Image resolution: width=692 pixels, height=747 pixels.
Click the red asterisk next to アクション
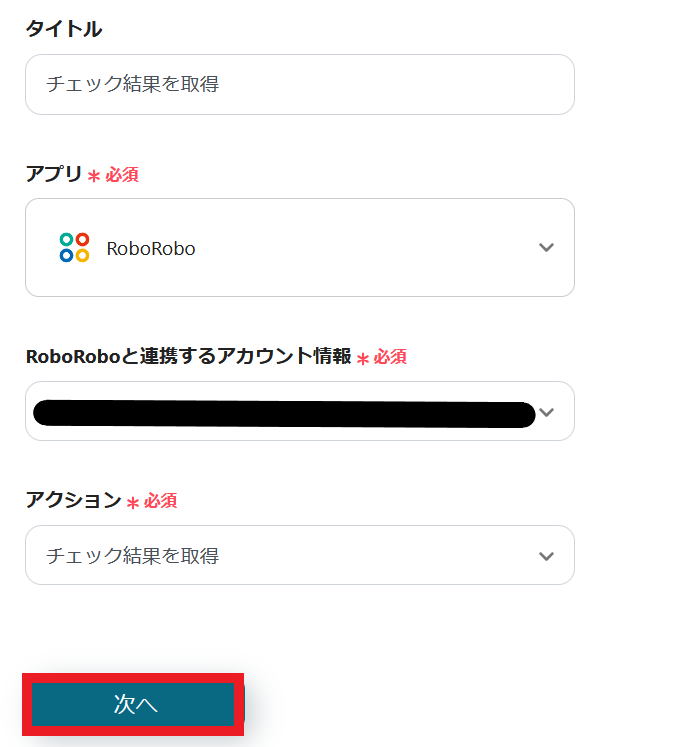tap(132, 502)
